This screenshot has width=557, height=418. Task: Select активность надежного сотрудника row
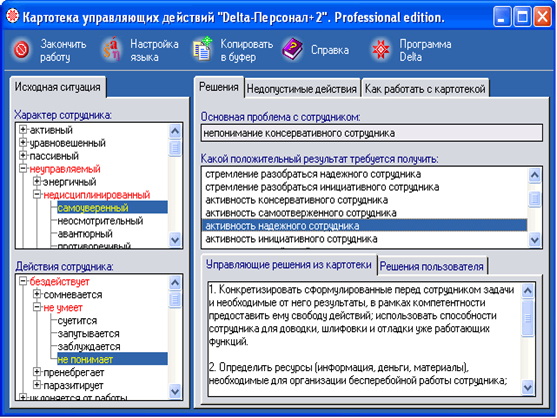point(364,226)
